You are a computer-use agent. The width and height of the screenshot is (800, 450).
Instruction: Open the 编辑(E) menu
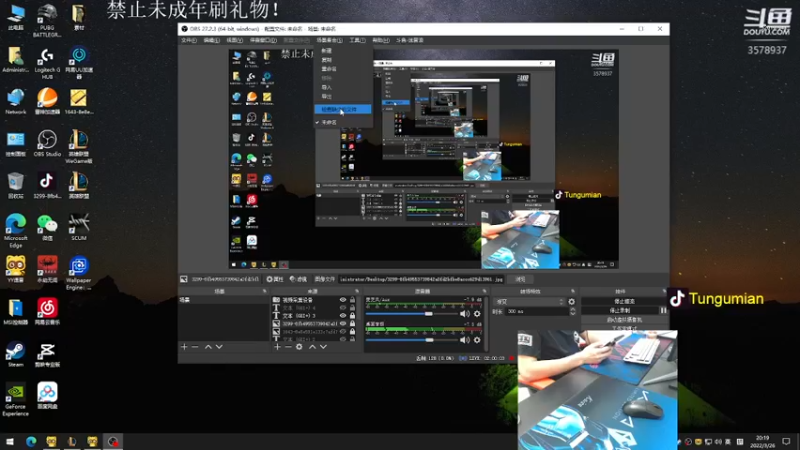212,40
